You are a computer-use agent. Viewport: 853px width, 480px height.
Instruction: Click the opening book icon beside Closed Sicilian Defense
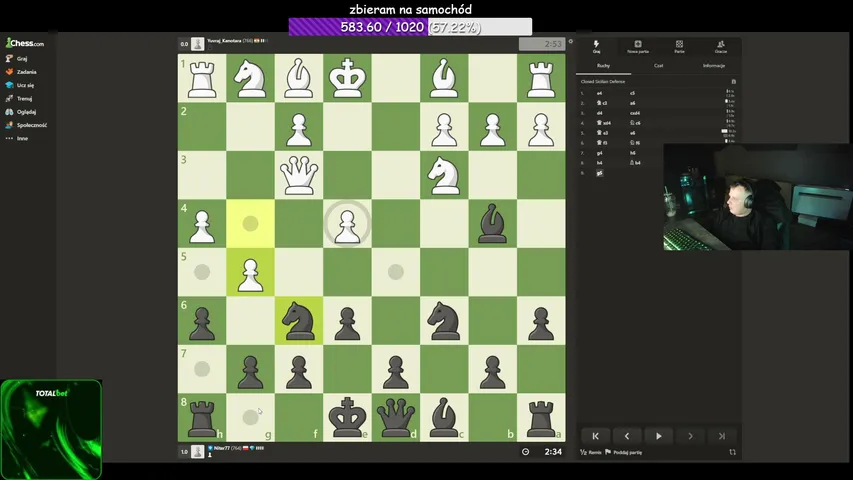pos(733,82)
